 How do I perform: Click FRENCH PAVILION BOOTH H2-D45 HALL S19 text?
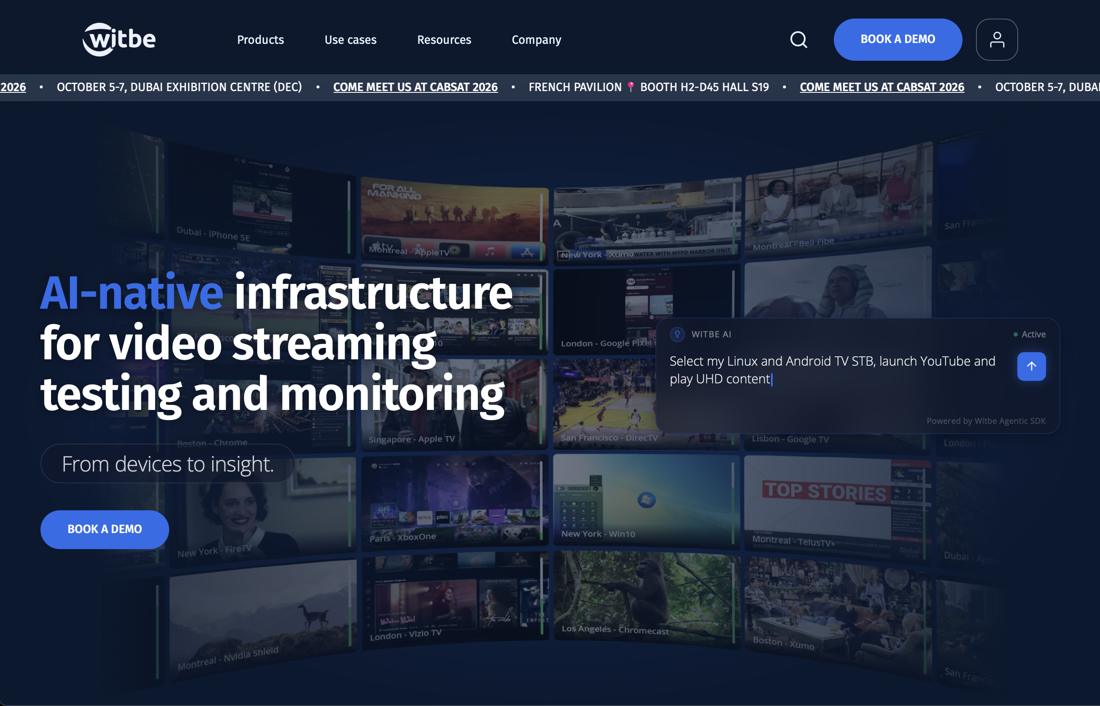649,87
